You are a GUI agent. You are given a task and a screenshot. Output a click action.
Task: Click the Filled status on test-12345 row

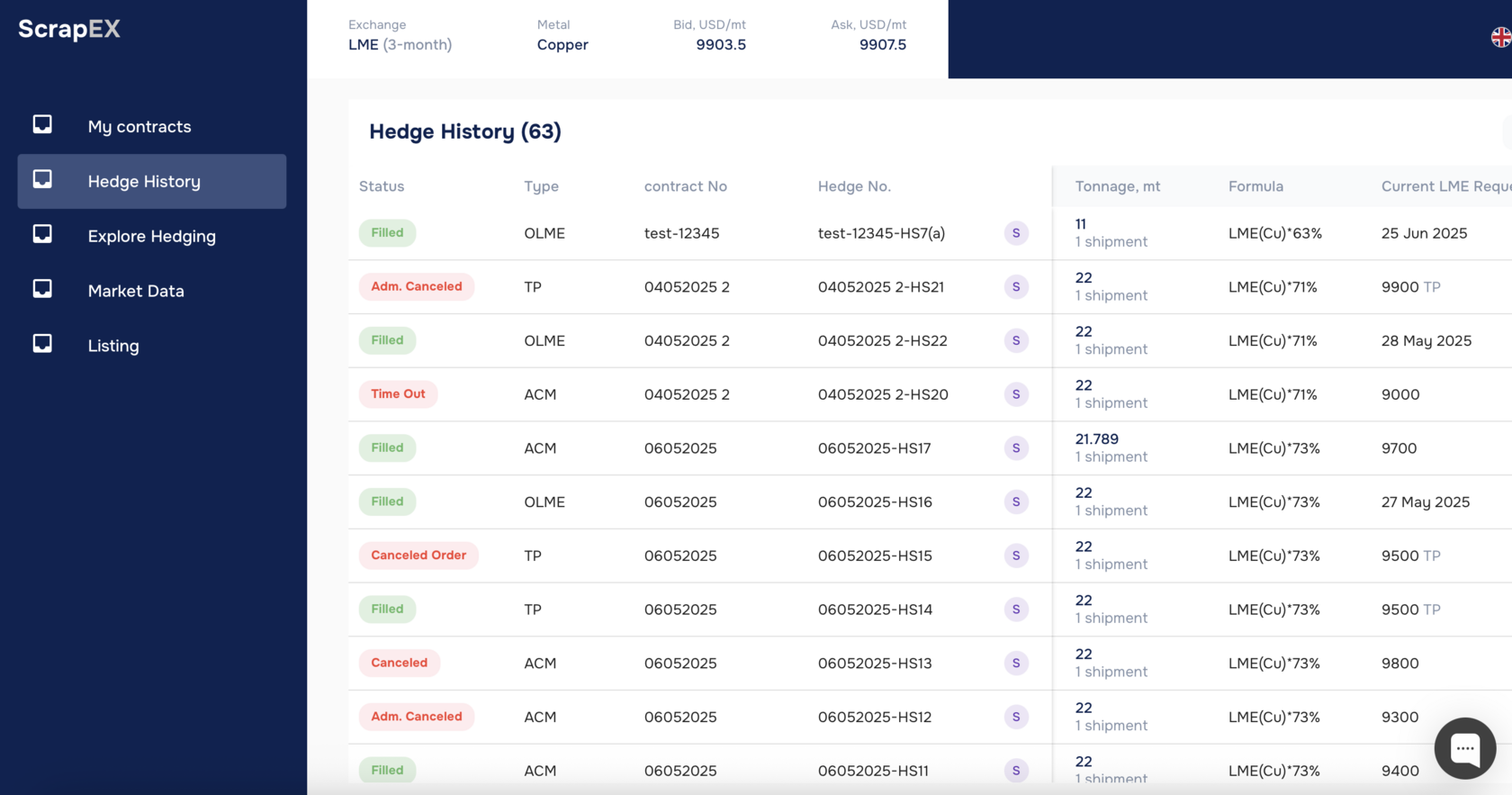387,233
